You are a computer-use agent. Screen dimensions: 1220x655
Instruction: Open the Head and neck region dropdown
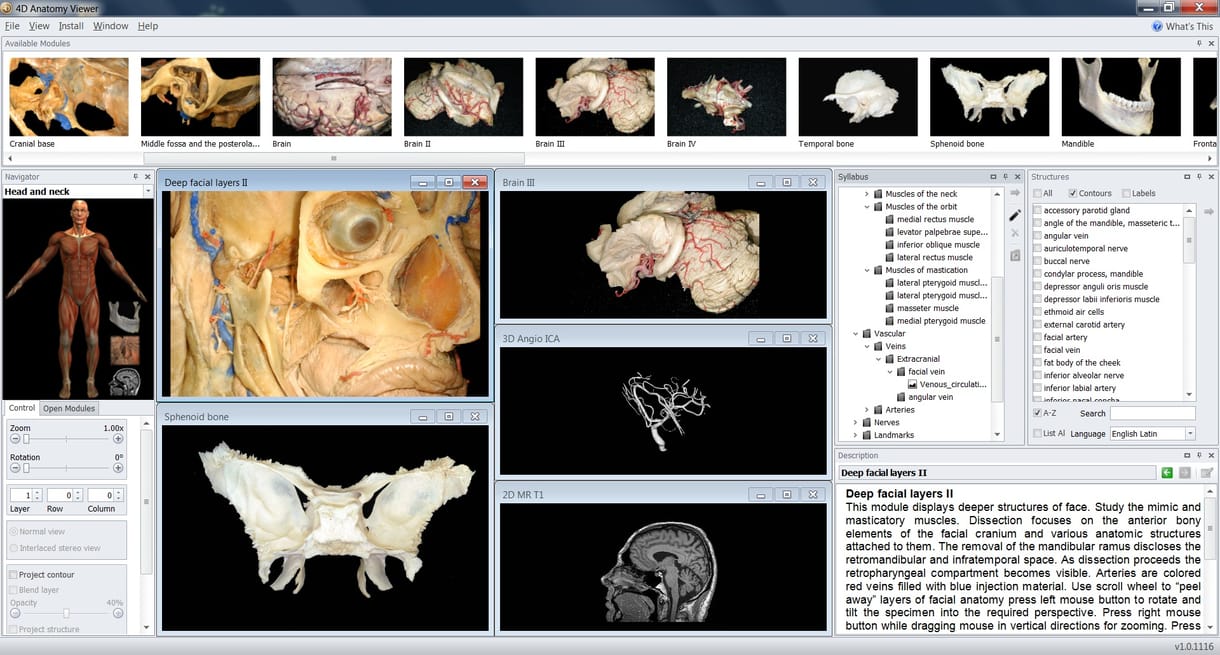148,191
